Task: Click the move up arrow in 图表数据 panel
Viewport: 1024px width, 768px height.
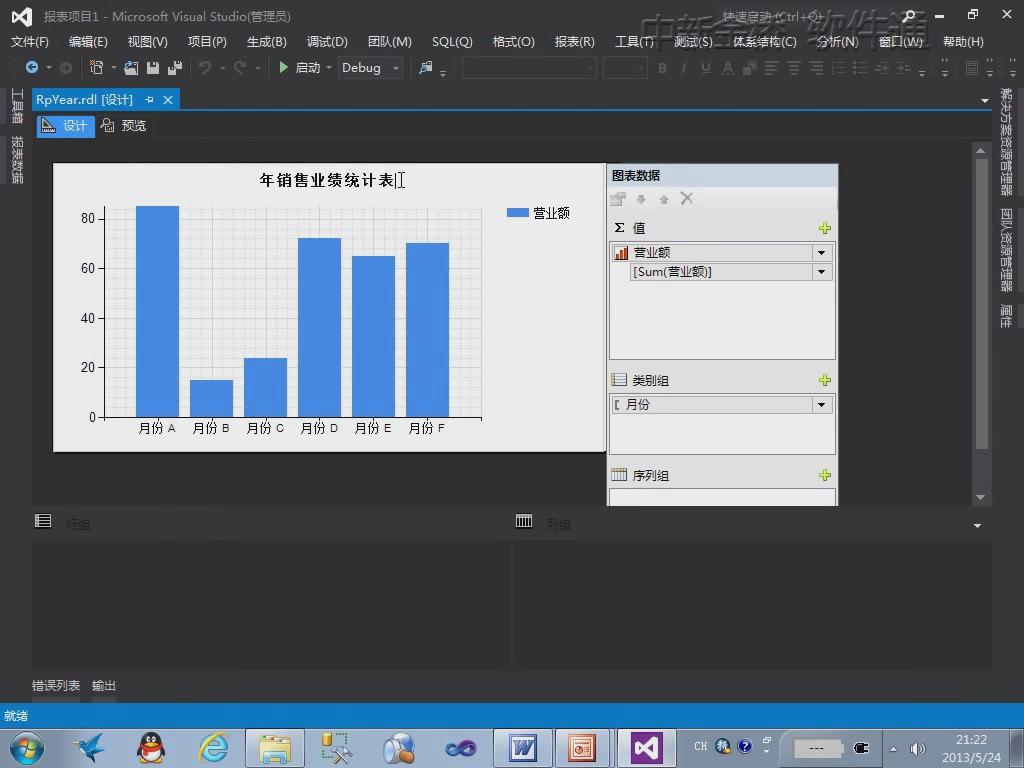Action: (664, 199)
